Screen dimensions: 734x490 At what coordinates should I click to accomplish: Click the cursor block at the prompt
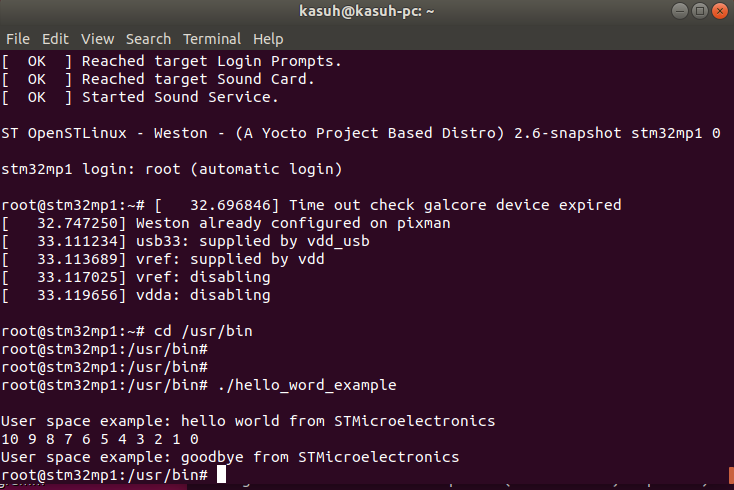pyautogui.click(x=221, y=474)
